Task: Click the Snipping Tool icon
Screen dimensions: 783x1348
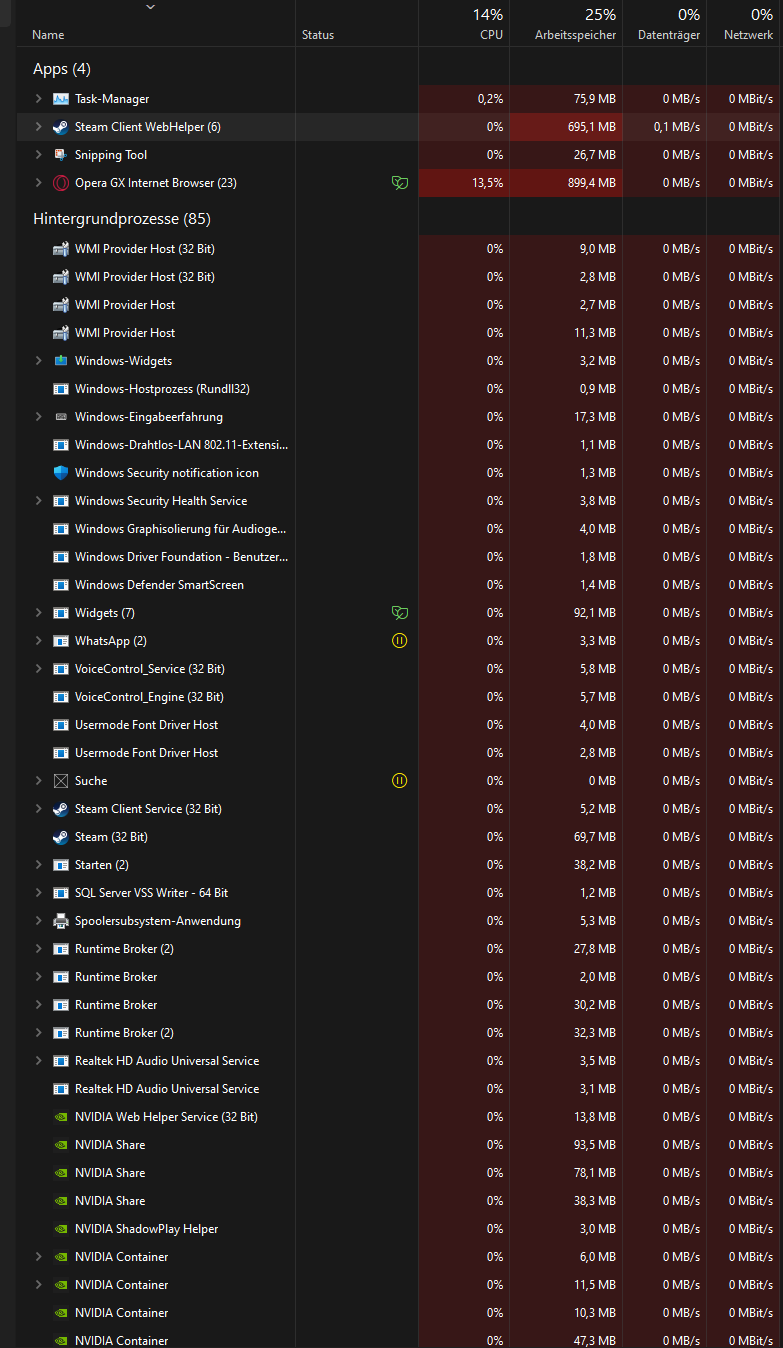Action: click(60, 155)
